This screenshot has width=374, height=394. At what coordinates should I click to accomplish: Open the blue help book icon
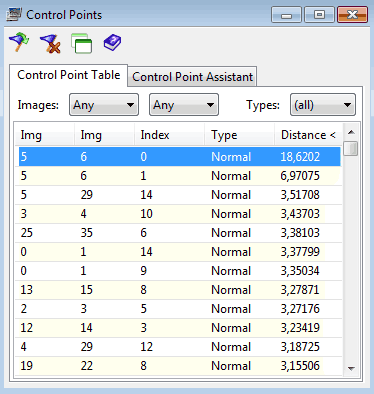point(112,42)
